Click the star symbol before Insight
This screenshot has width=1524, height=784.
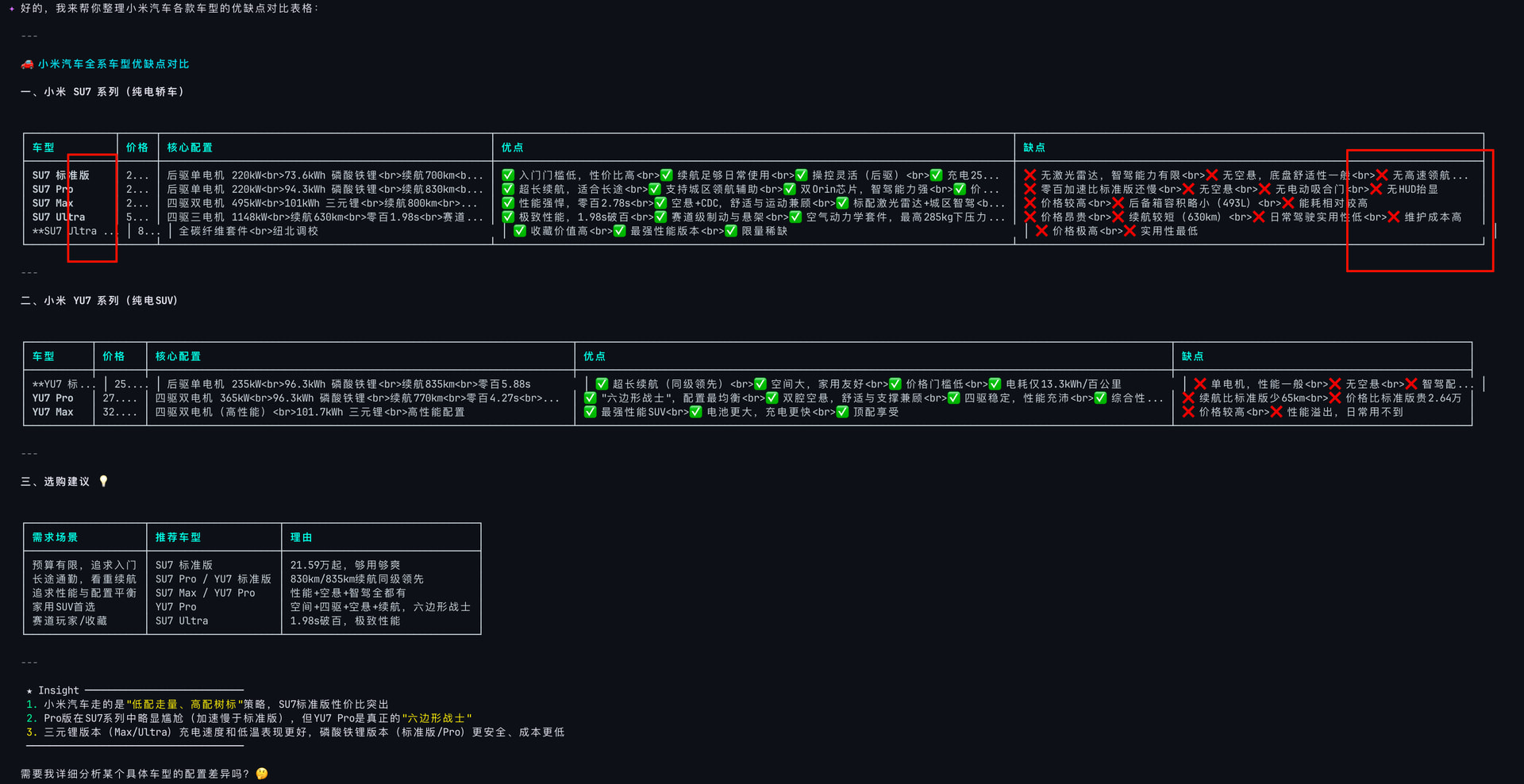29,691
